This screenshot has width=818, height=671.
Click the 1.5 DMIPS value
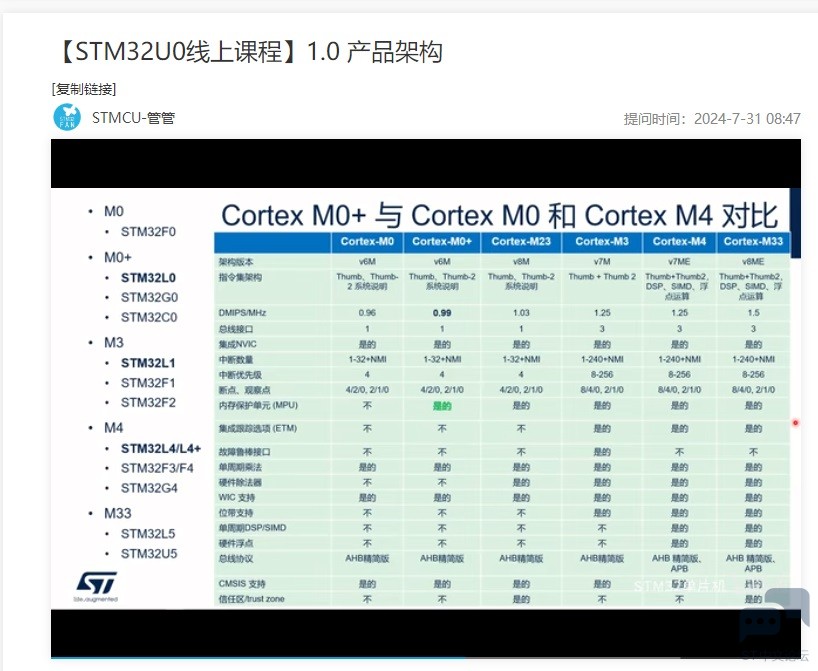(x=753, y=313)
